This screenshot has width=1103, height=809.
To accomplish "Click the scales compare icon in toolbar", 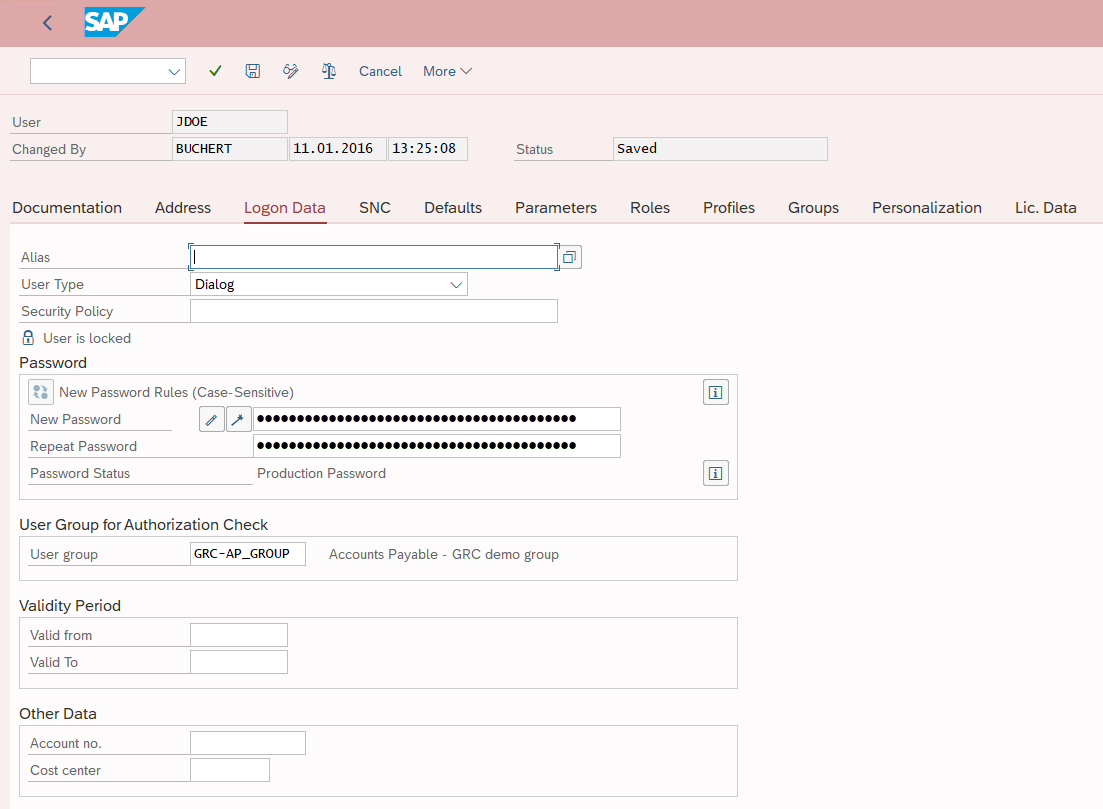I will click(x=329, y=71).
